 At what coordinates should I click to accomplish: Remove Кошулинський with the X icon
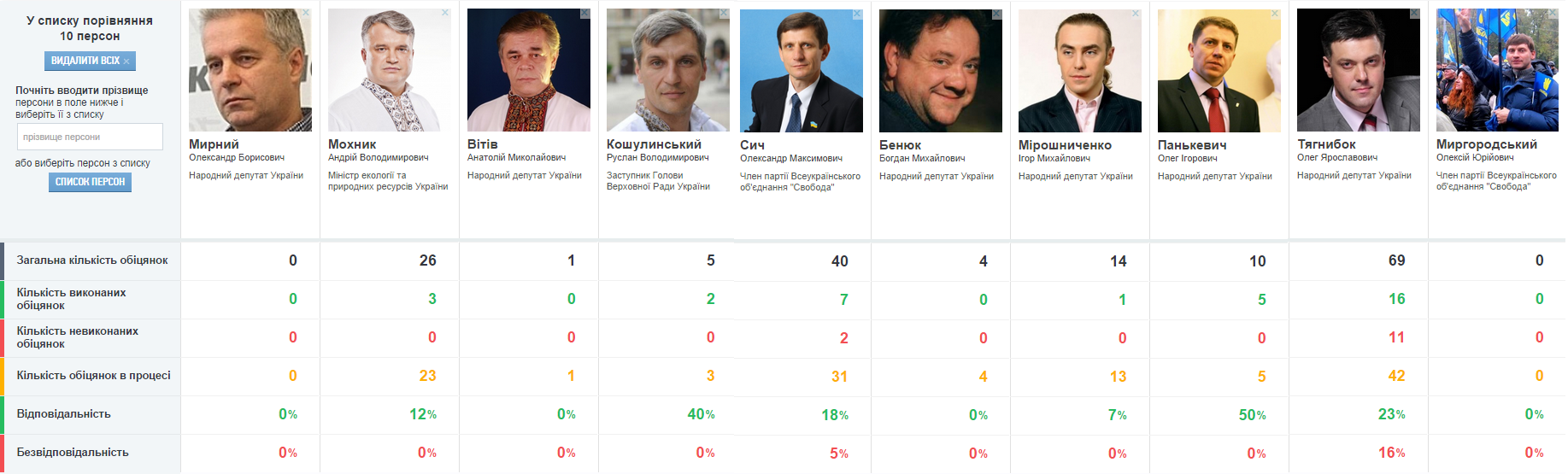(x=724, y=13)
